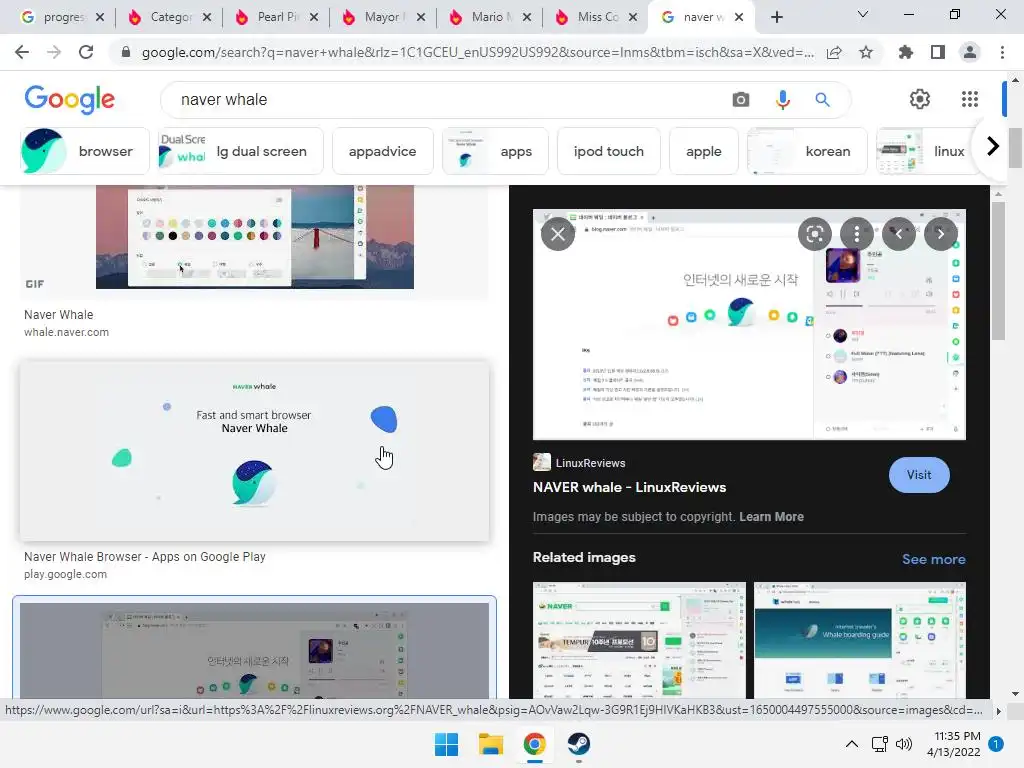Viewport: 1024px width, 768px height.
Task: Show more suggestion chips with arrow
Action: click(993, 146)
